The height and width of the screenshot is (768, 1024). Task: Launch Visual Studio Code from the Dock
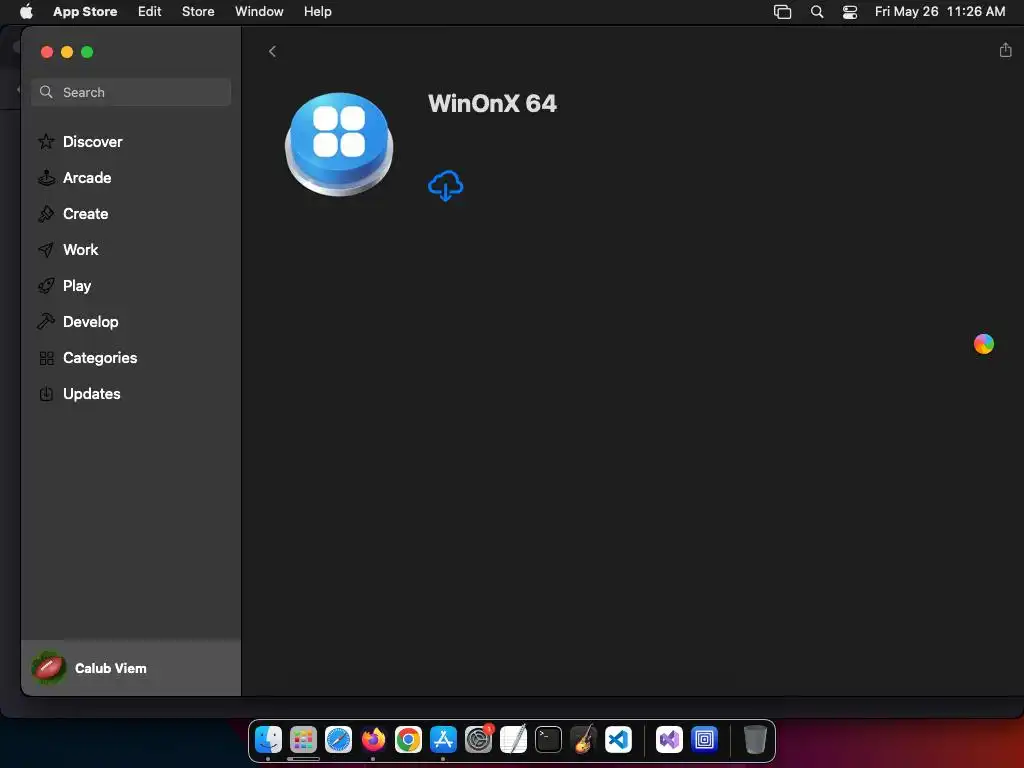[x=618, y=739]
